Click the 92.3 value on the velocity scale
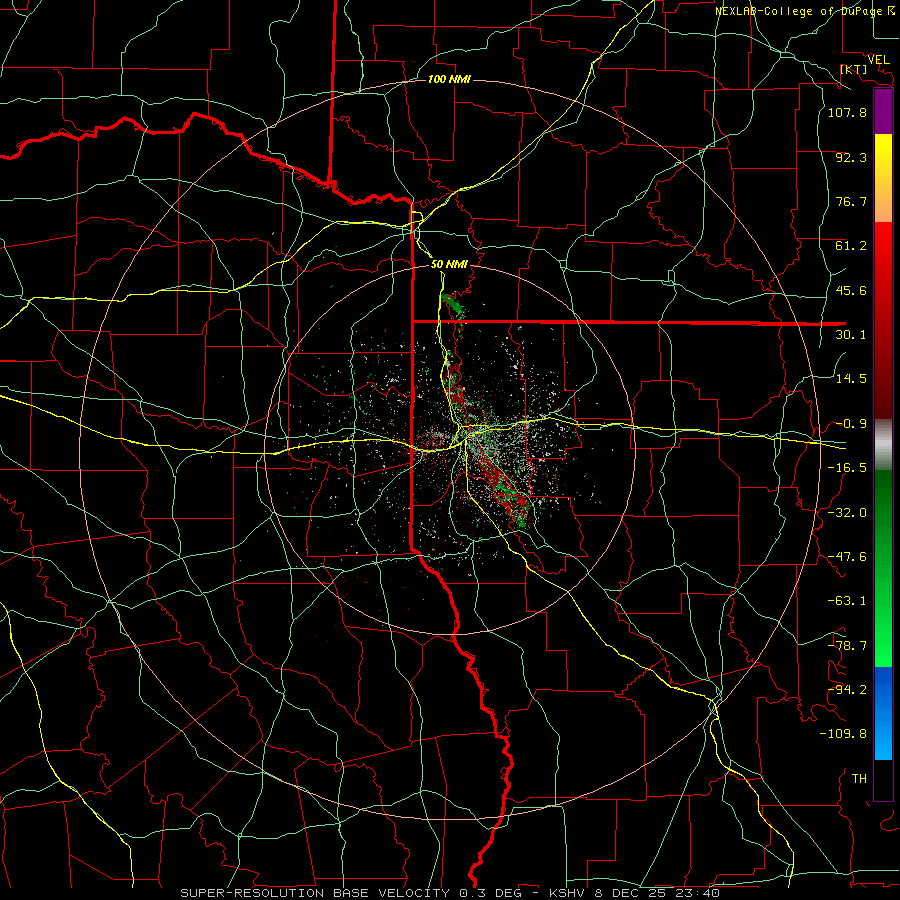This screenshot has height=900, width=900. (x=851, y=157)
